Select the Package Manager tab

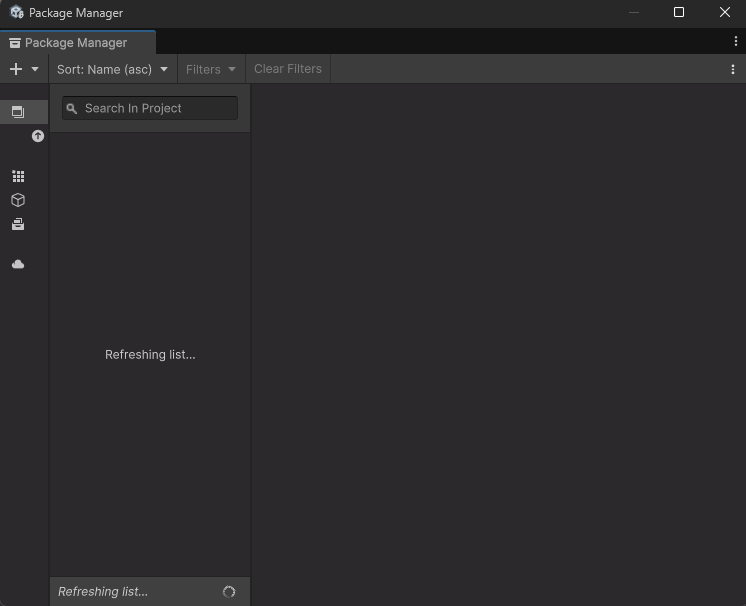pyautogui.click(x=78, y=43)
